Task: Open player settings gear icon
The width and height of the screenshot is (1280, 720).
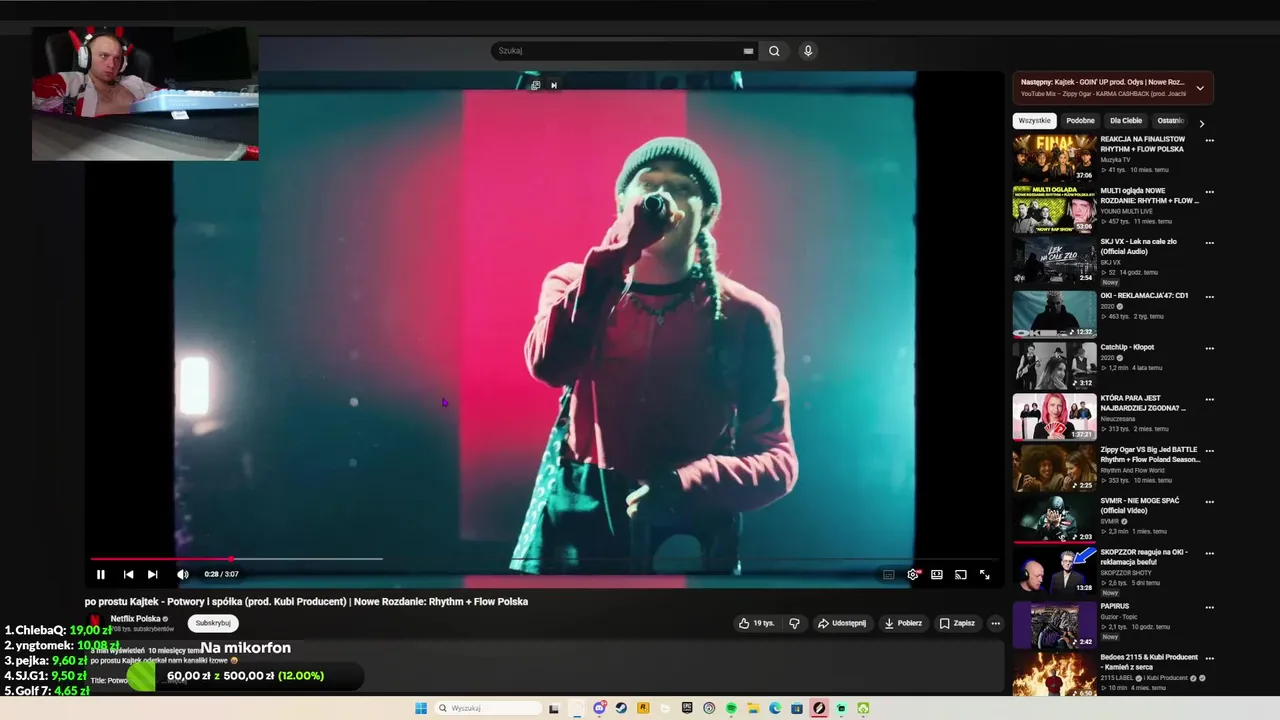Action: click(x=913, y=574)
